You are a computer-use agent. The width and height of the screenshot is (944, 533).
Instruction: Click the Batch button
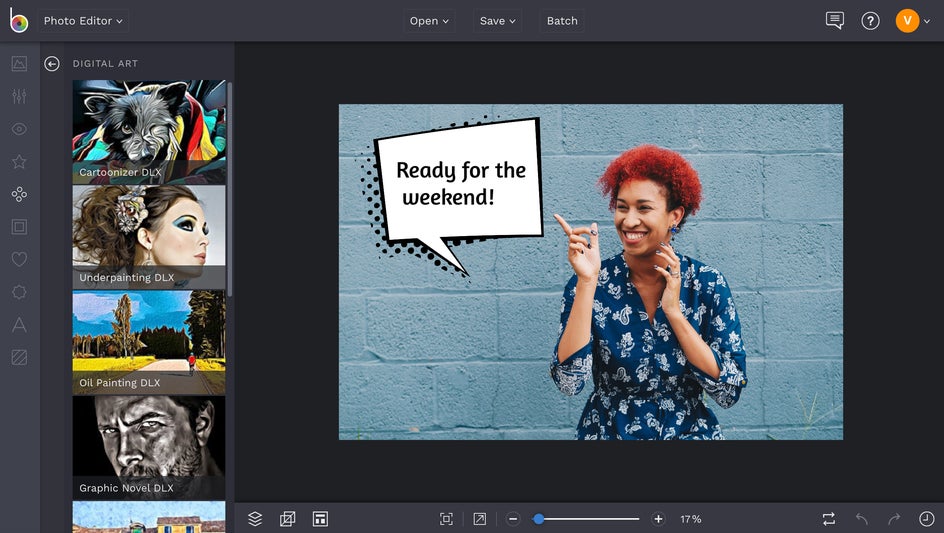click(562, 21)
